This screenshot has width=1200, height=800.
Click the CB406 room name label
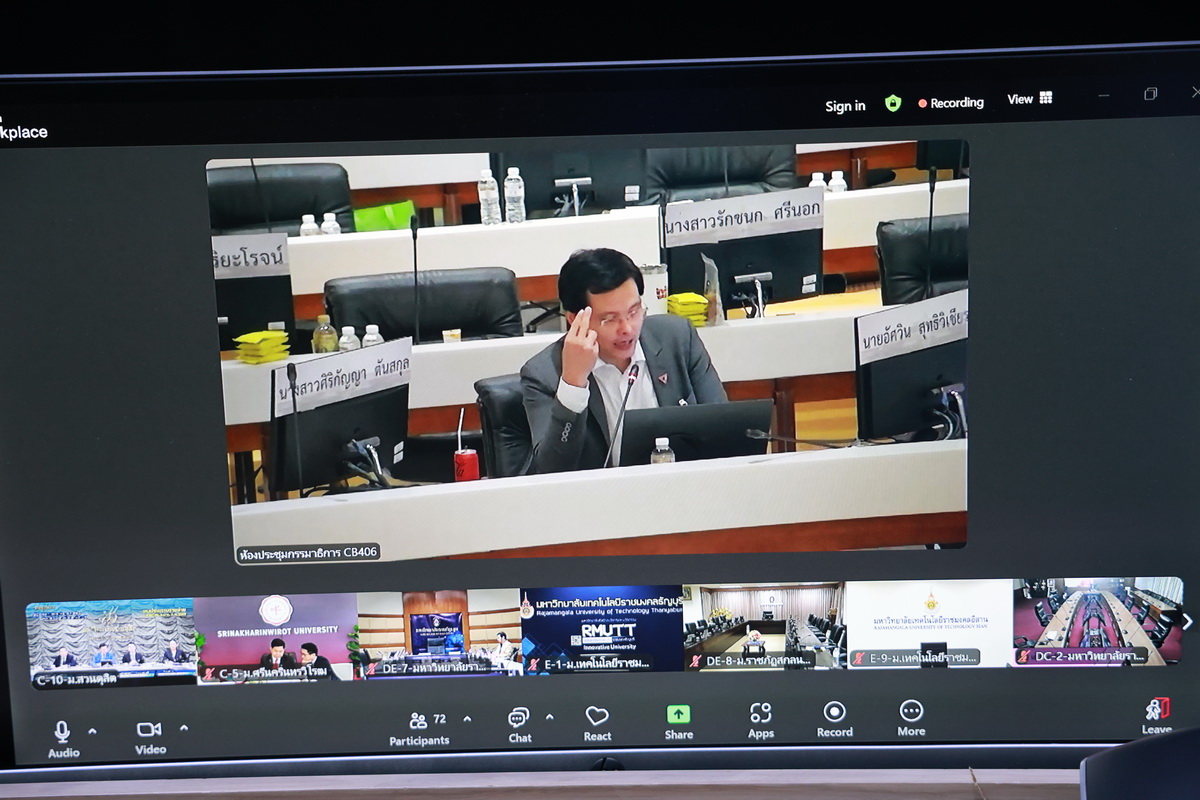pyautogui.click(x=309, y=553)
